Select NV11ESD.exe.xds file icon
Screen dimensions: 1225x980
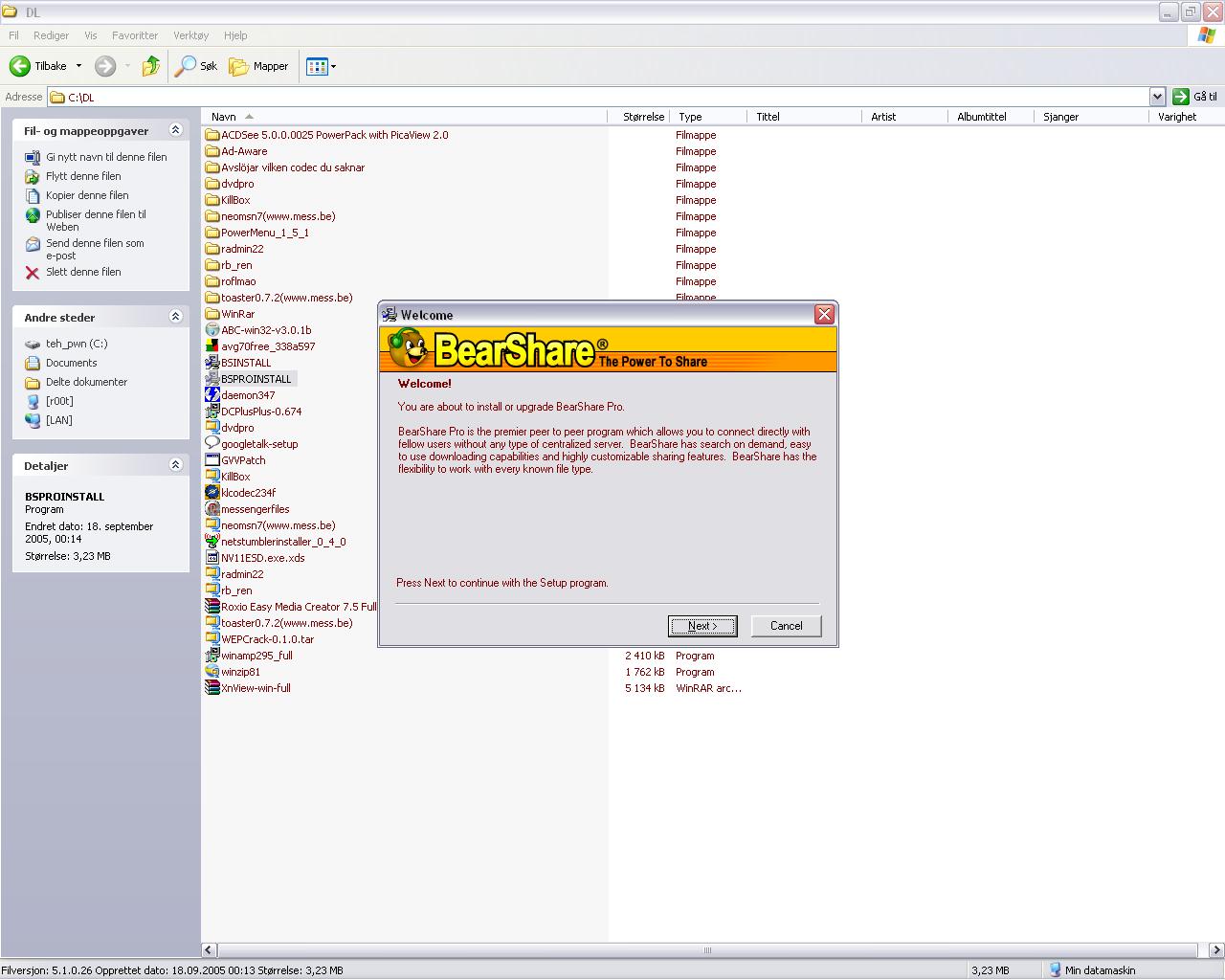[x=212, y=558]
